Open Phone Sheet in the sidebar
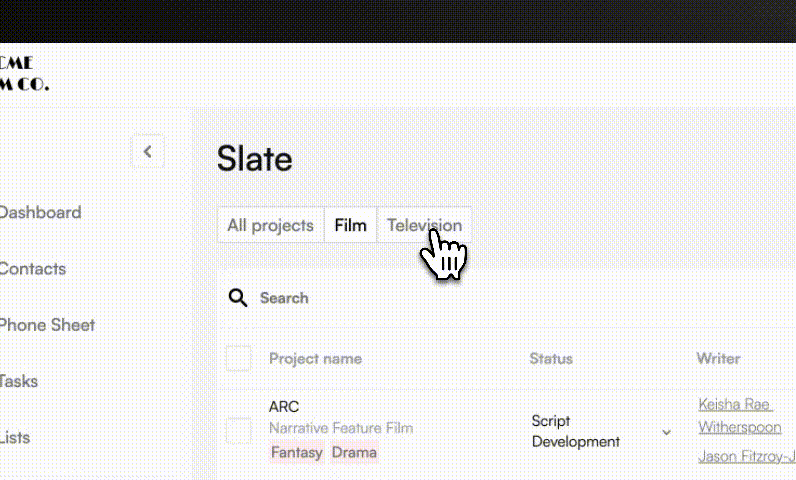Screen dimensions: 796x480 tap(47, 325)
